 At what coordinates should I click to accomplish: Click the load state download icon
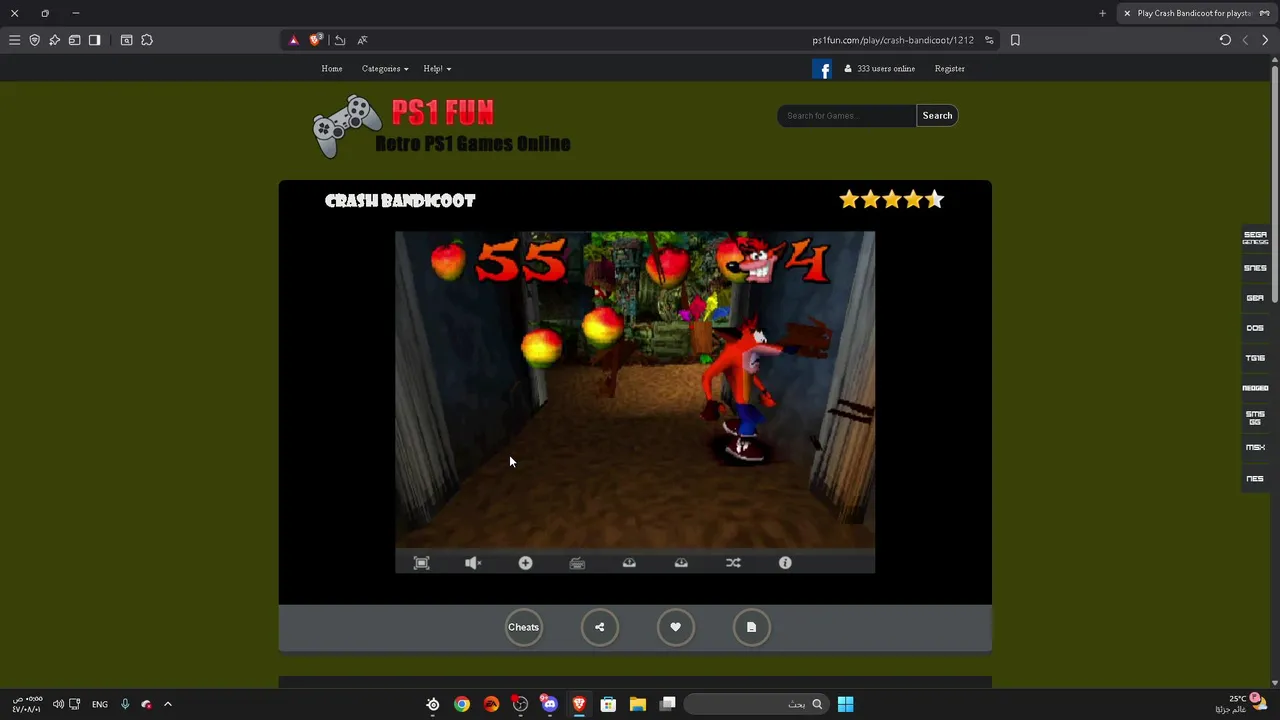(681, 563)
